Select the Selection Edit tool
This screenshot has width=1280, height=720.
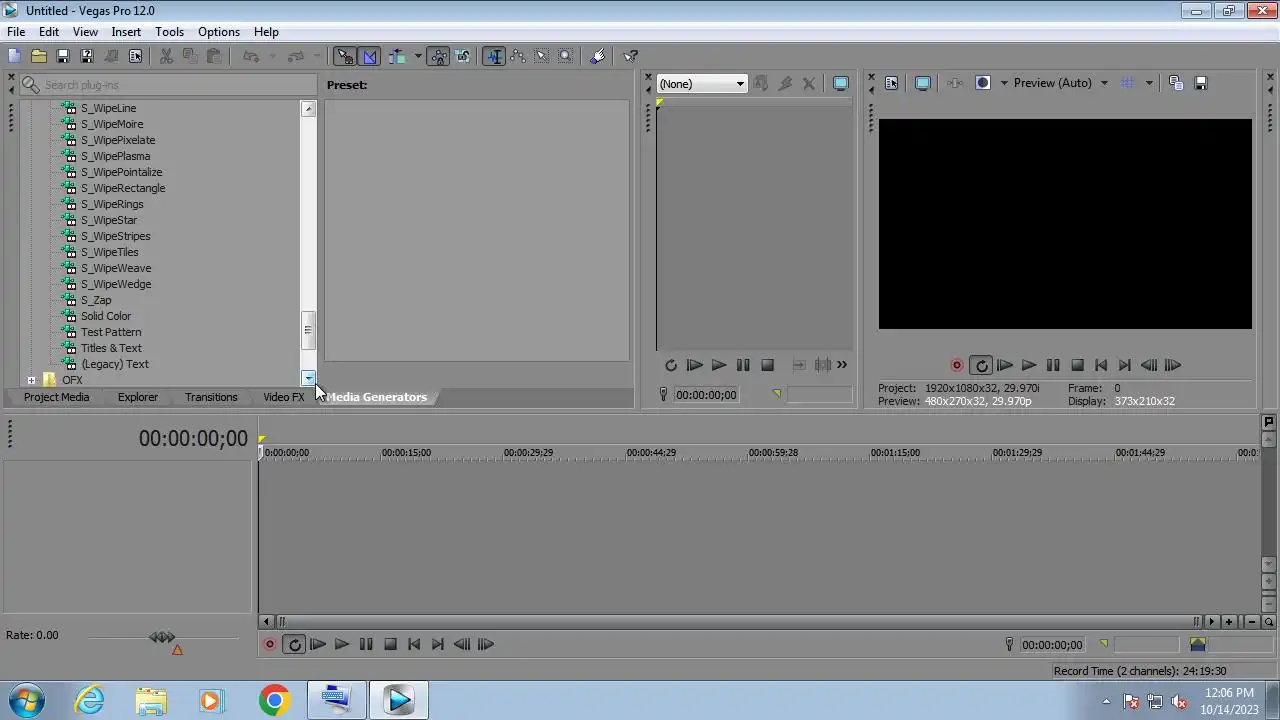pos(542,56)
